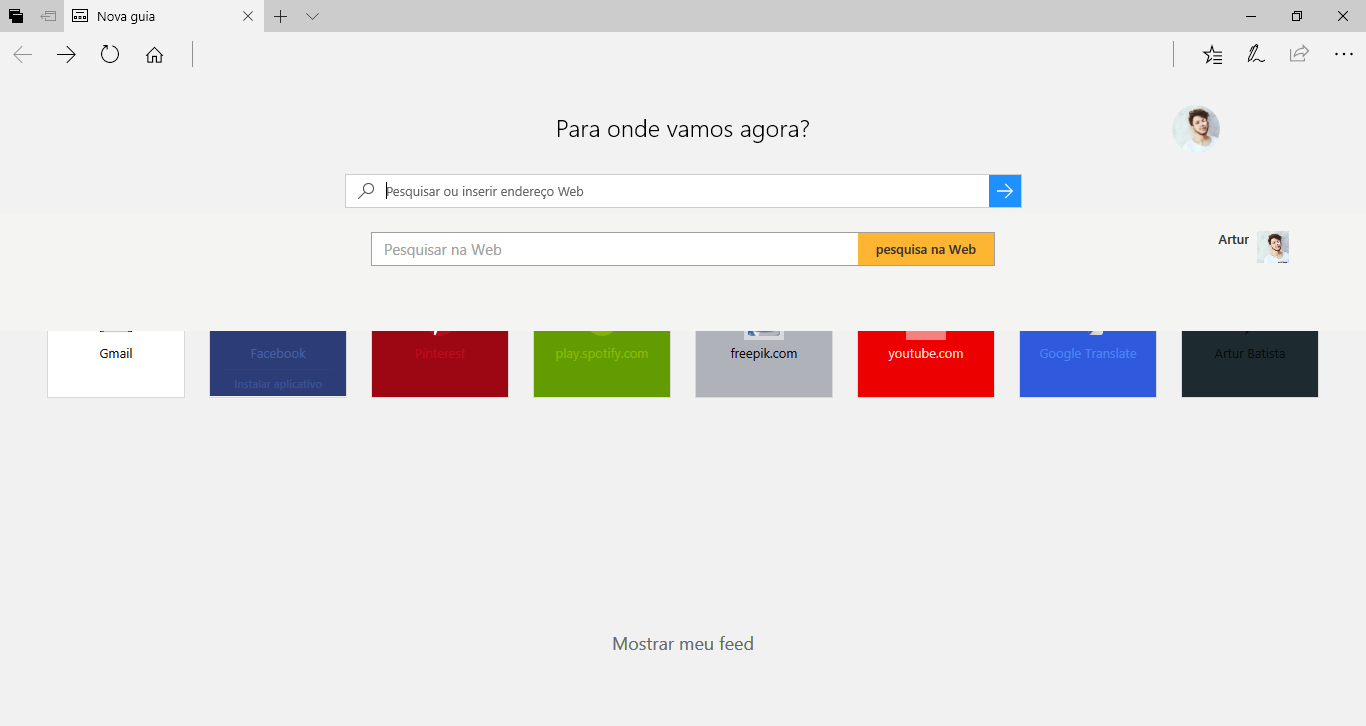Add notes with the pen icon
This screenshot has width=1366, height=726.
click(x=1255, y=55)
